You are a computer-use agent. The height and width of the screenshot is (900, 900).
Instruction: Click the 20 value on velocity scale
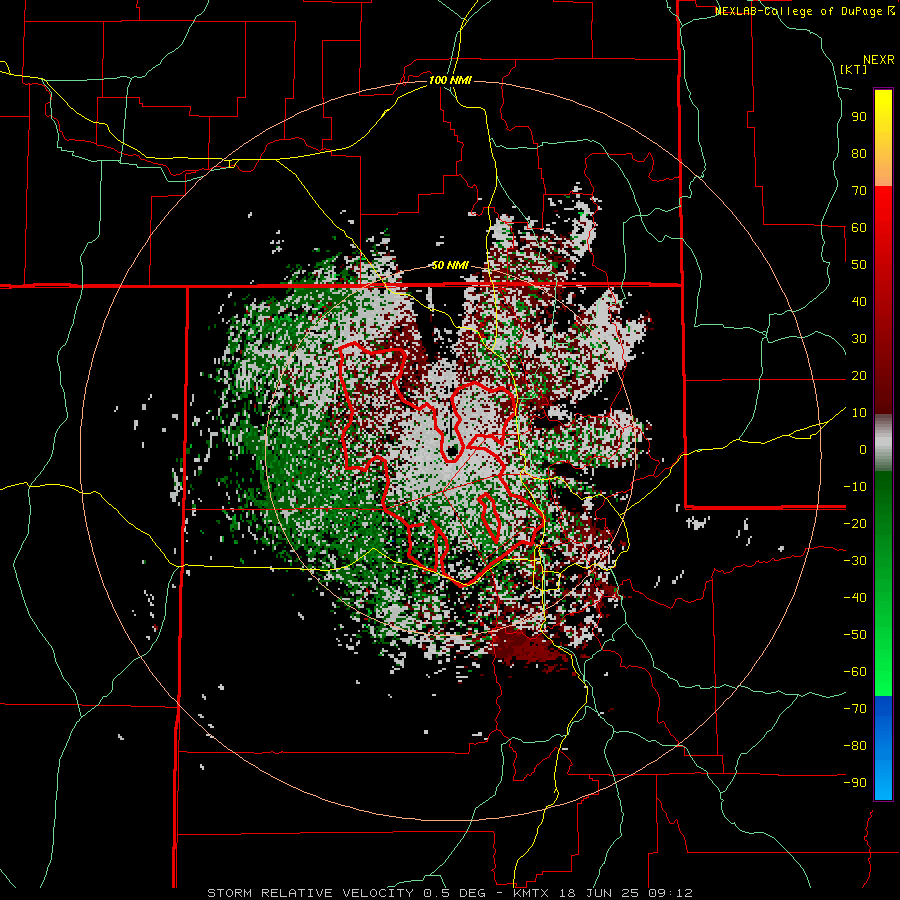tap(859, 375)
